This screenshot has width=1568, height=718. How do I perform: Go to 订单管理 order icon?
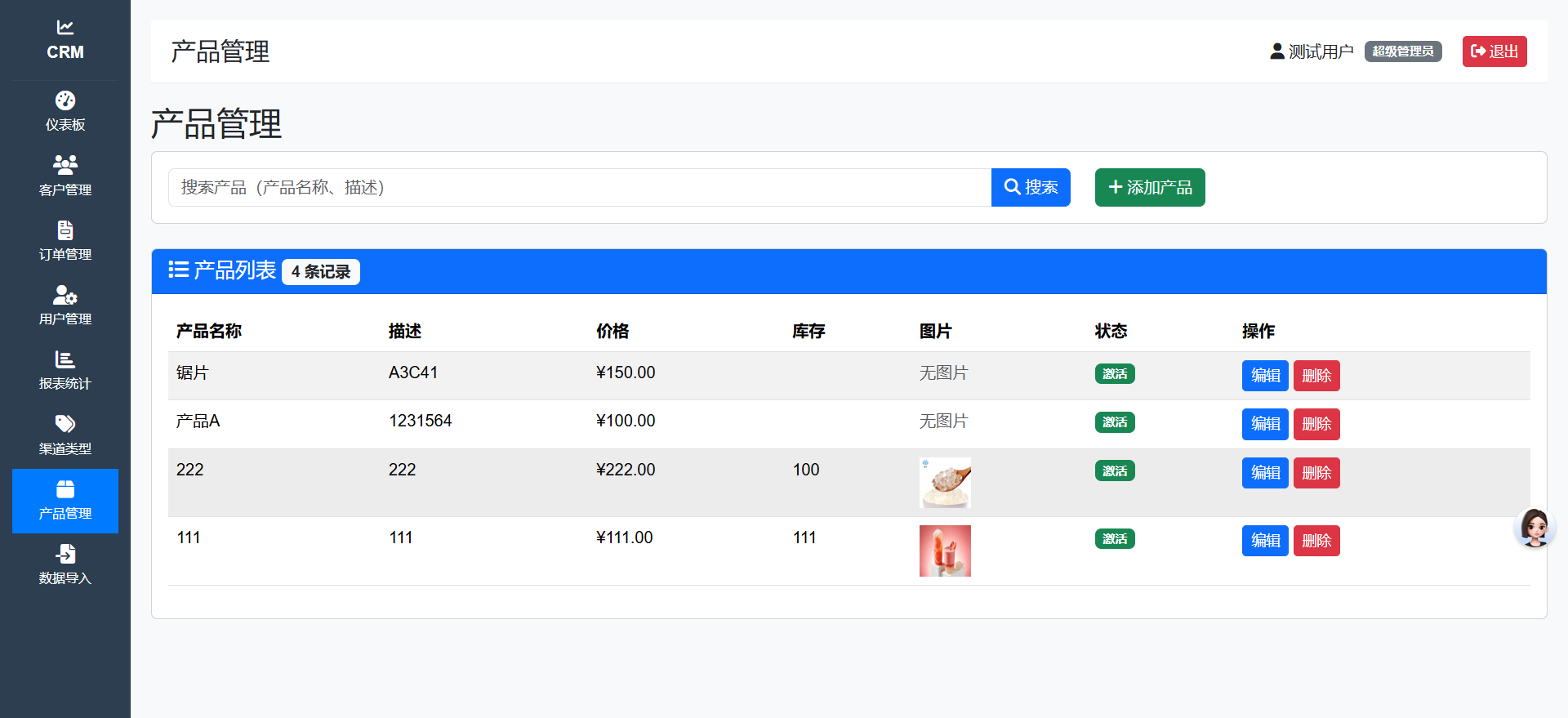[65, 230]
